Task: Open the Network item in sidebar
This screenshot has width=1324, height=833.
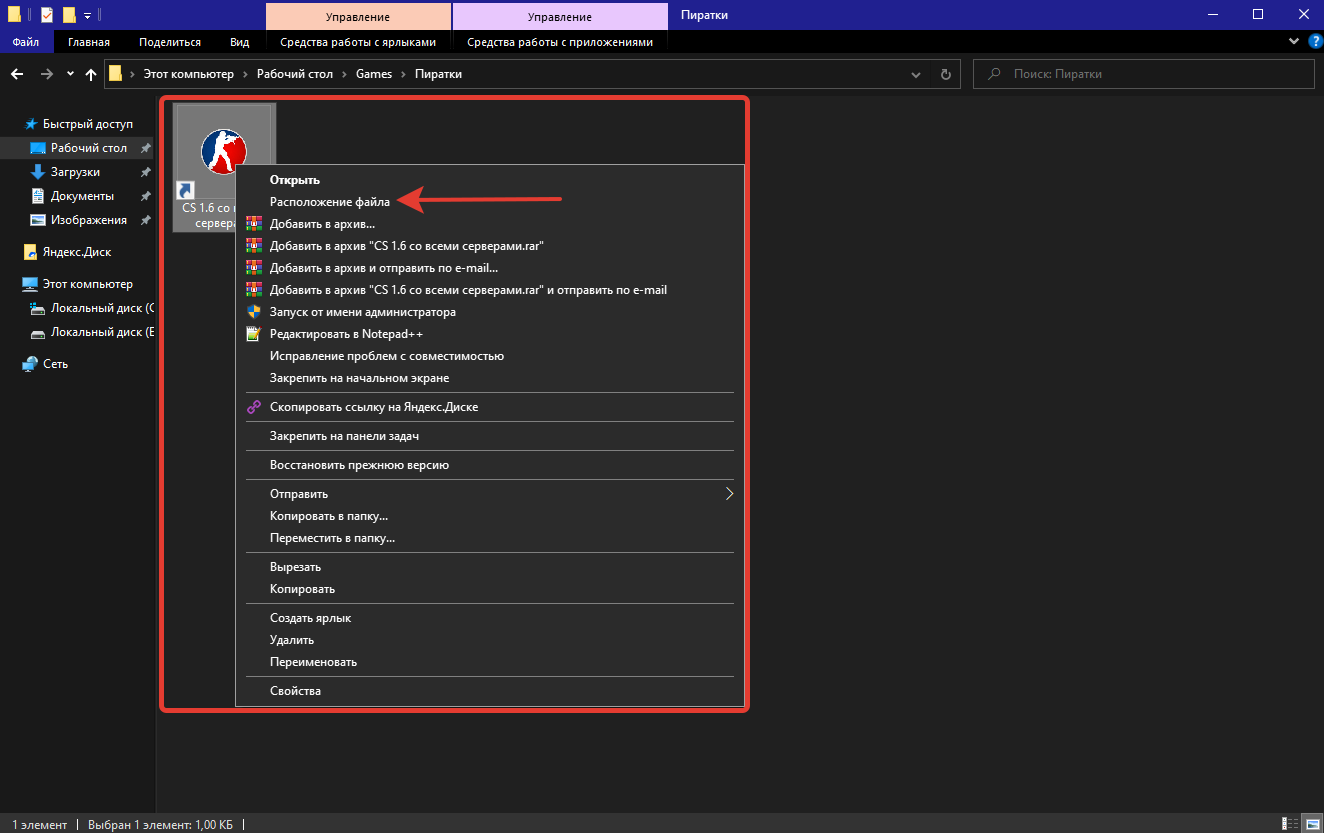Action: [55, 364]
